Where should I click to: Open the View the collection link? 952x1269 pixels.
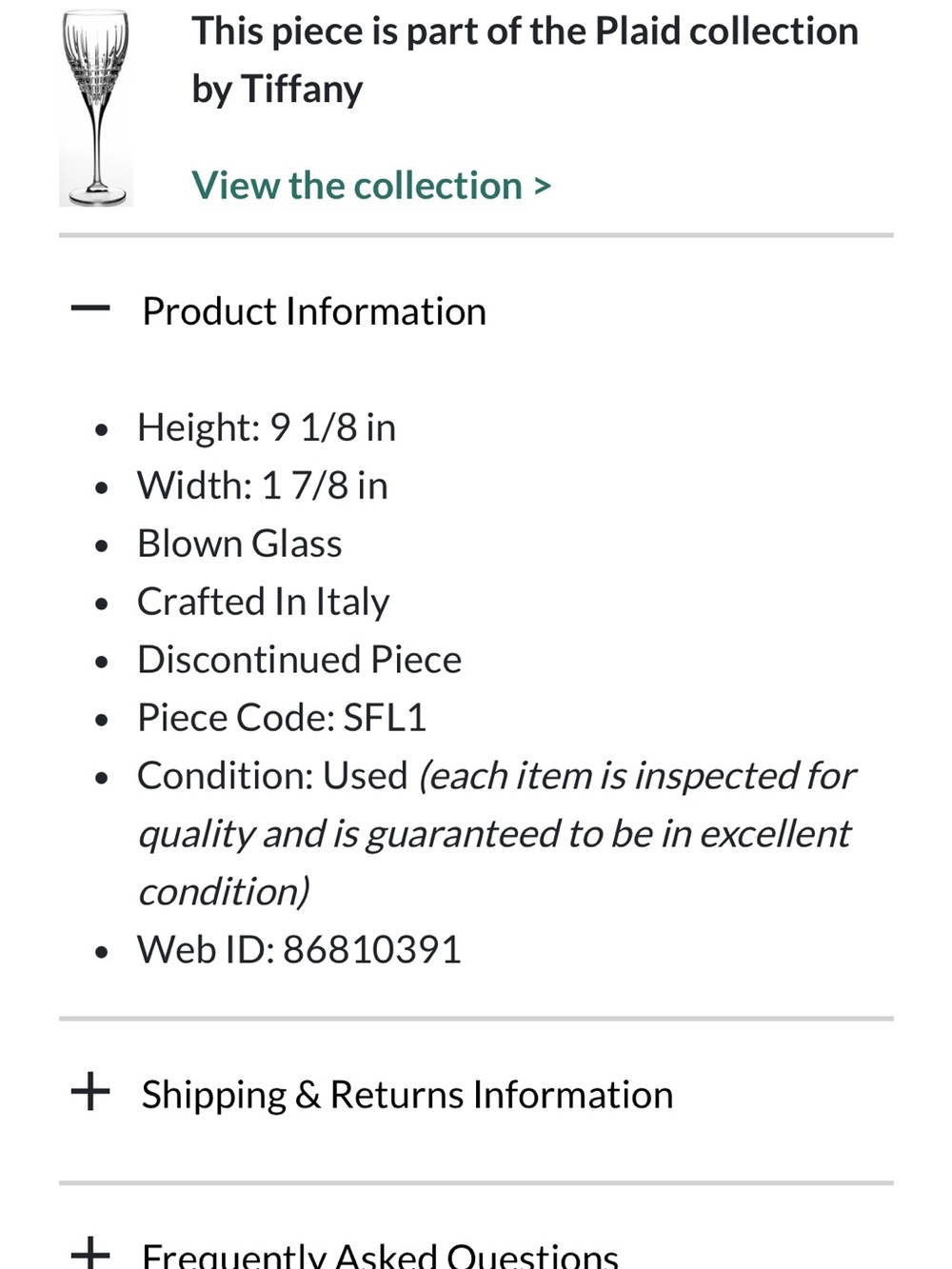[x=371, y=186]
